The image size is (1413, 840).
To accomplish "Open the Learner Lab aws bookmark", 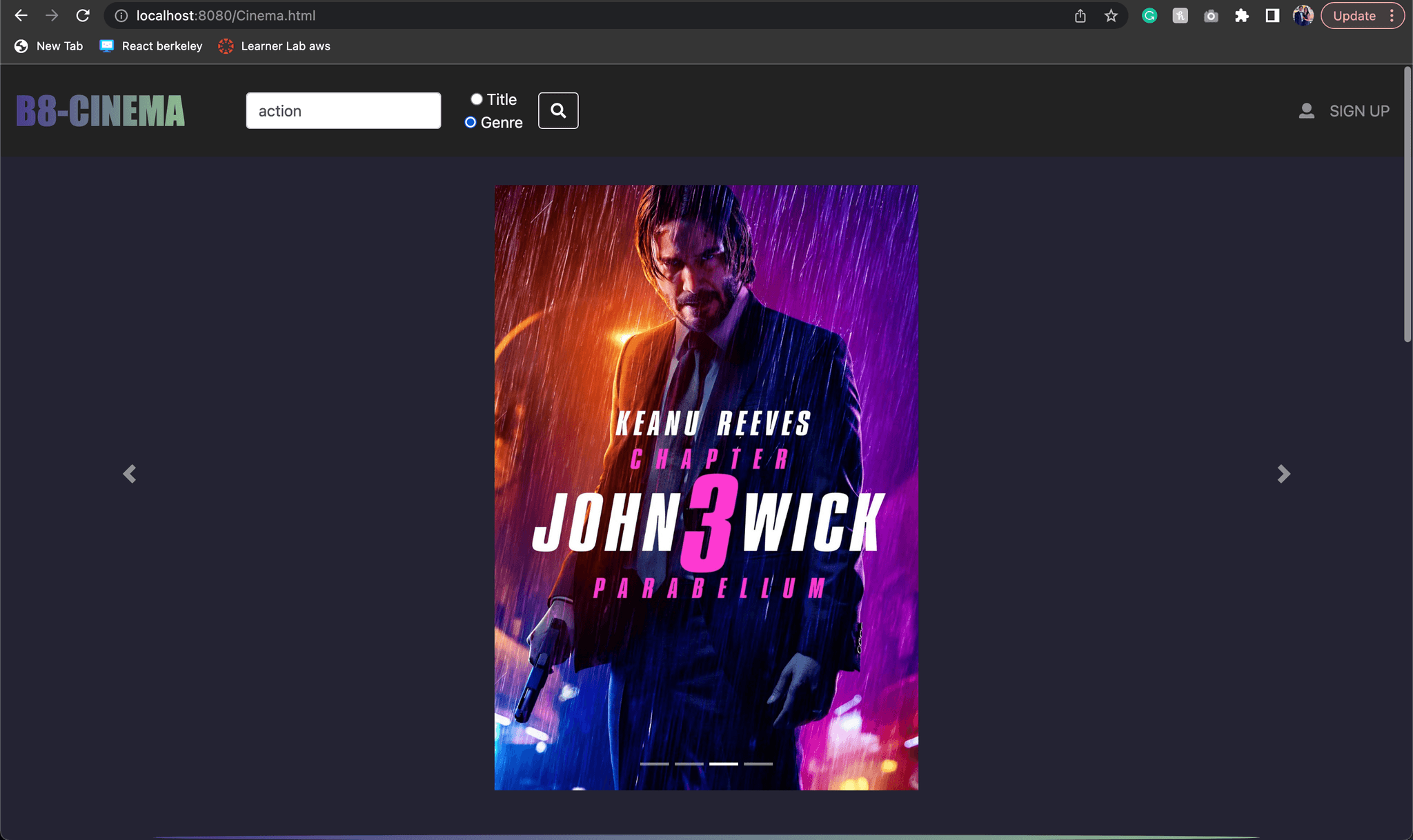I will [x=275, y=46].
